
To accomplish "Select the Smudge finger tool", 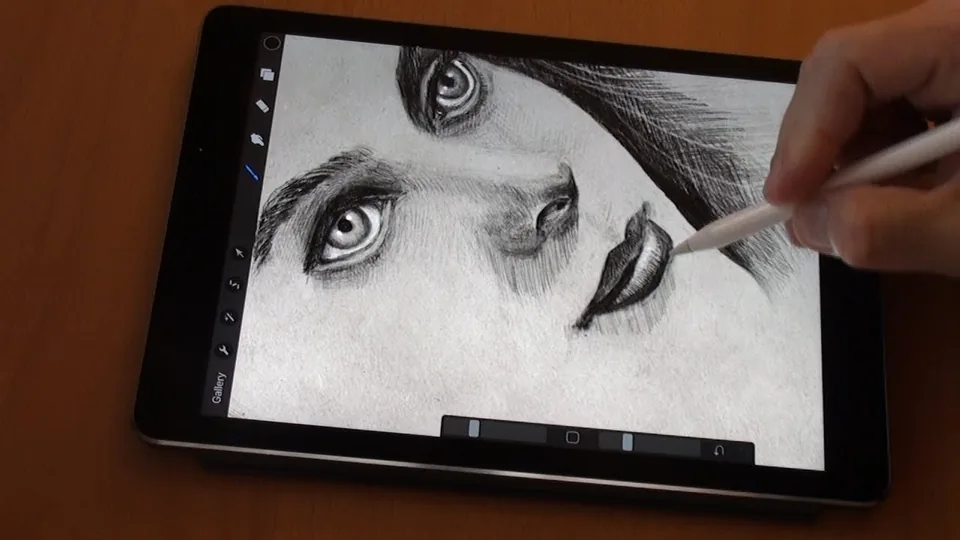I will coord(257,140).
